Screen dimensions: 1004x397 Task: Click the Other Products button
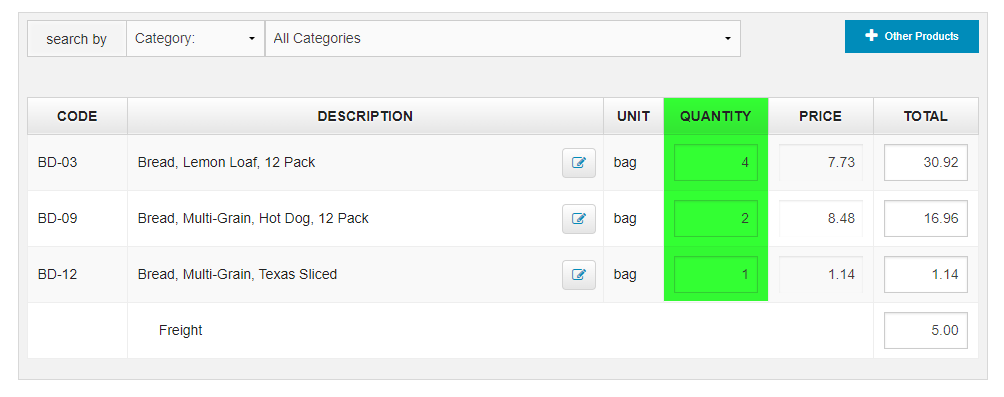pos(912,36)
